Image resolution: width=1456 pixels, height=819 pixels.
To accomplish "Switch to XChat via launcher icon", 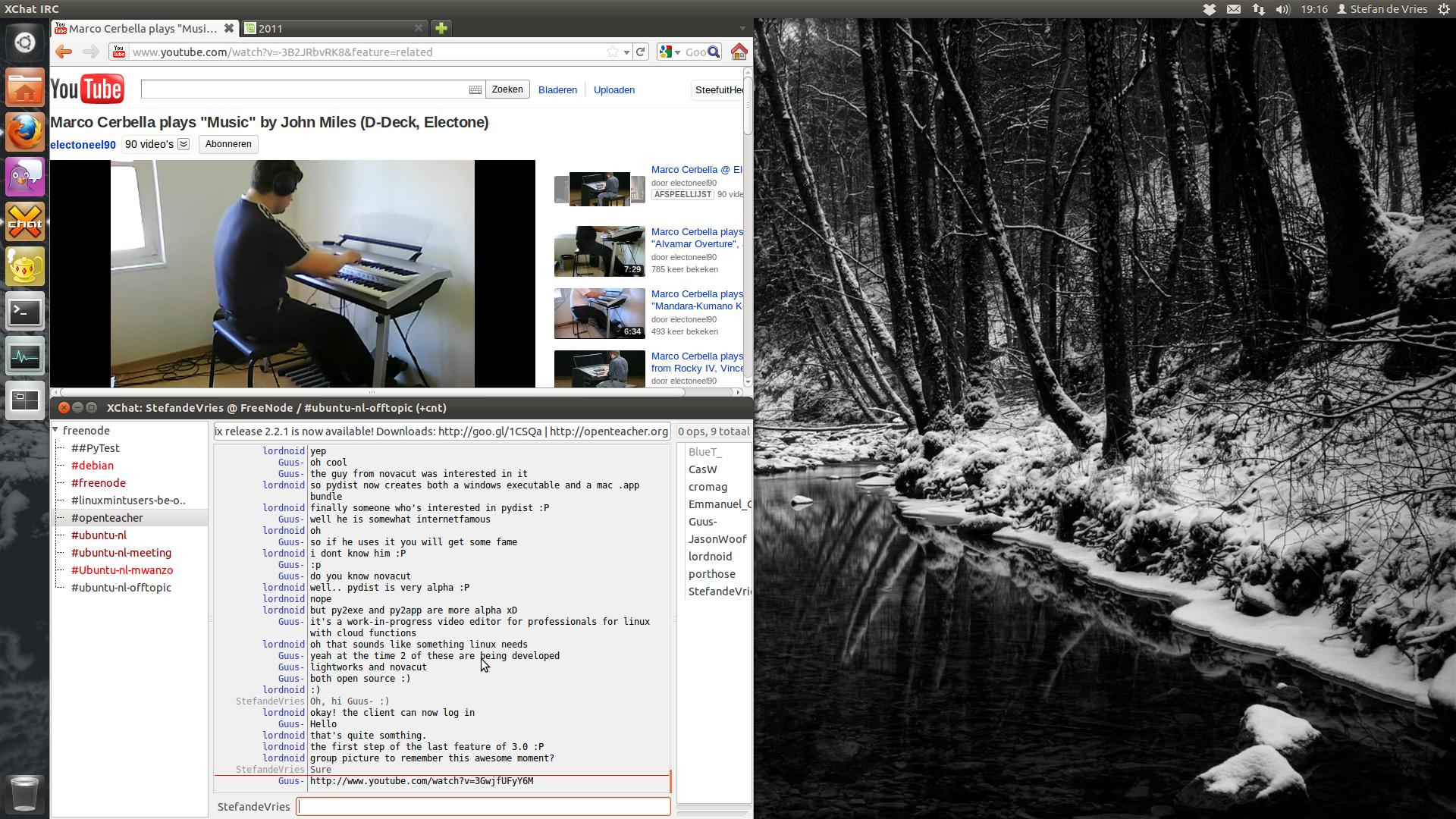I will tap(24, 221).
